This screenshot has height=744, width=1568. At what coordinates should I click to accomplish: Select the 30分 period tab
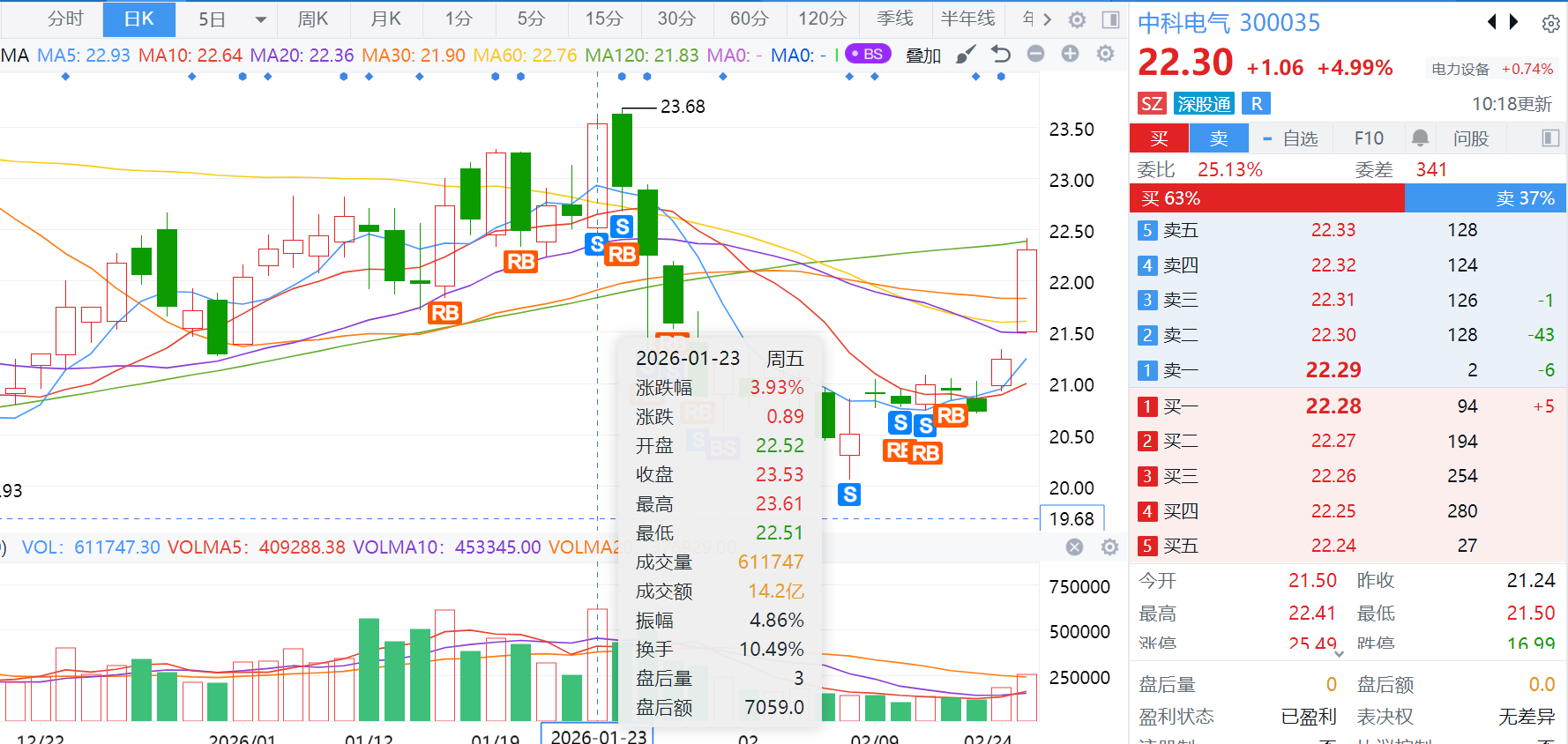point(676,19)
